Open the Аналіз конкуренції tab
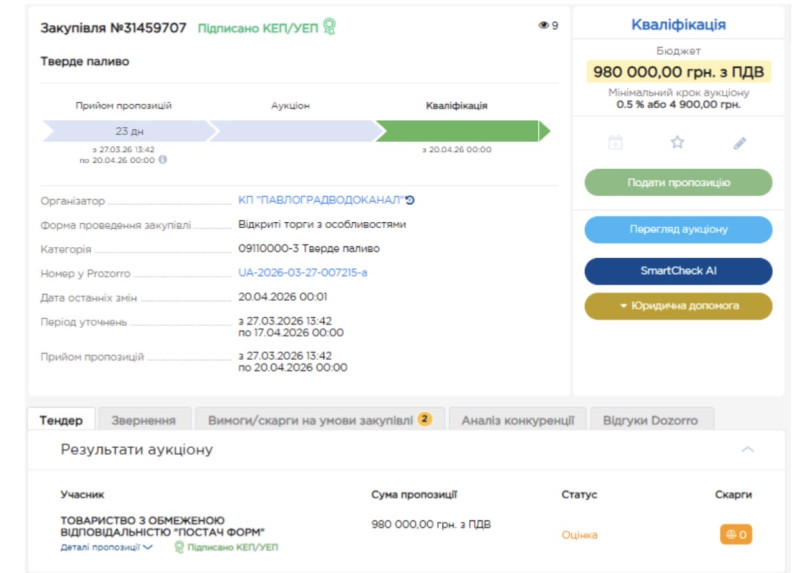This screenshot has height=573, width=800. [517, 420]
